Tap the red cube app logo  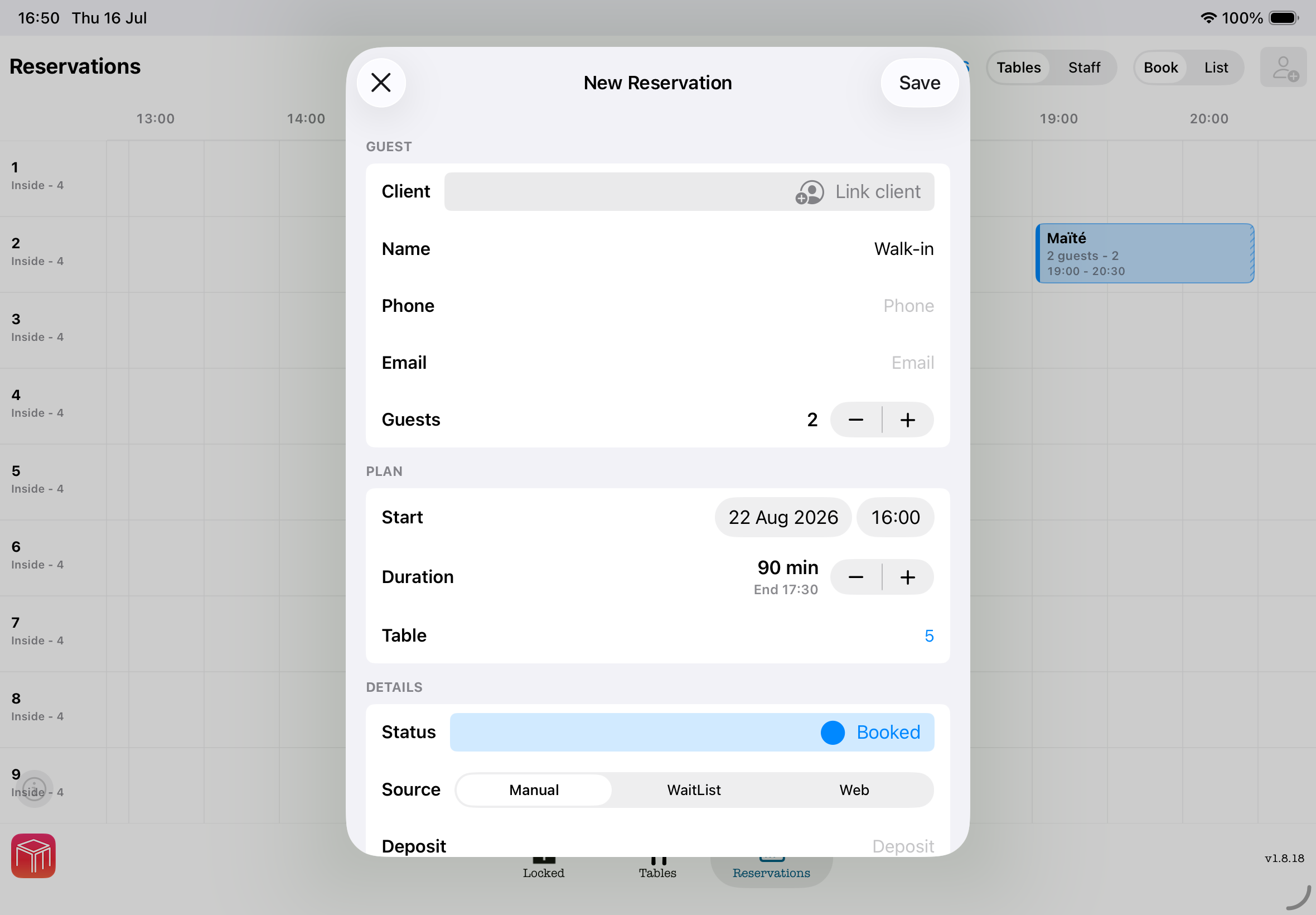[33, 856]
